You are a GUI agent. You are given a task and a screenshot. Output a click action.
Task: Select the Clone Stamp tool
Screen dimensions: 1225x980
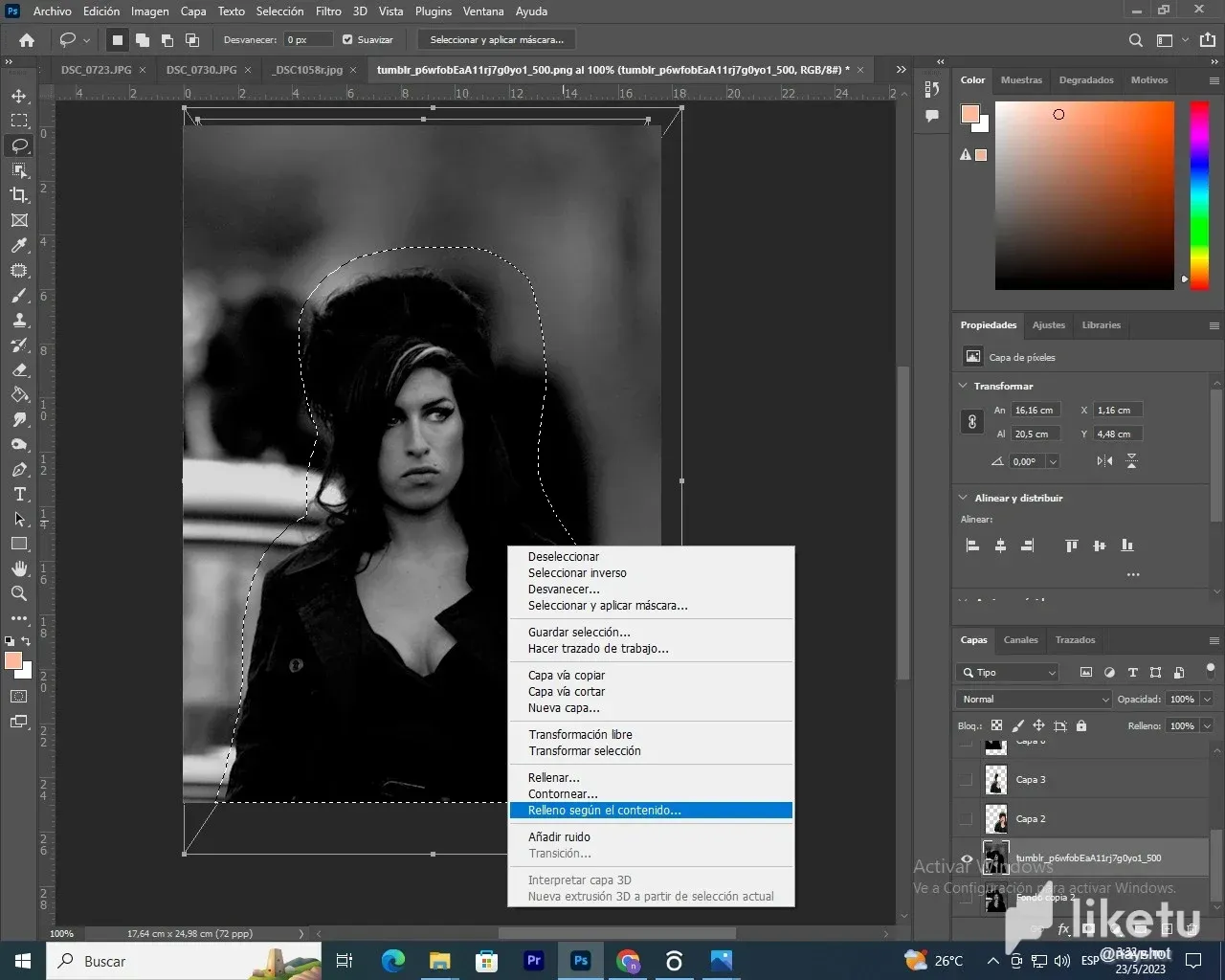click(19, 321)
